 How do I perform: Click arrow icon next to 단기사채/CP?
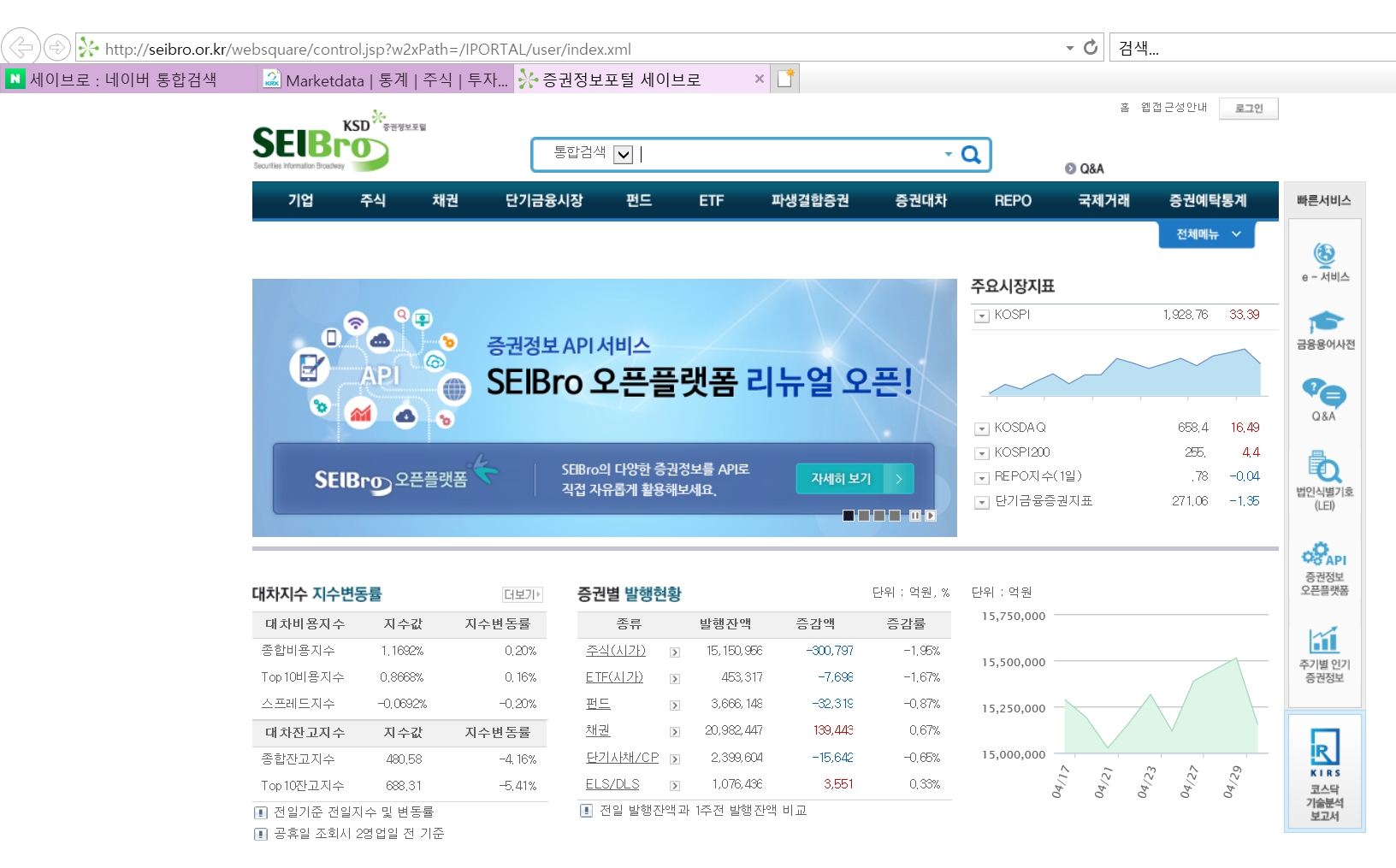click(675, 759)
